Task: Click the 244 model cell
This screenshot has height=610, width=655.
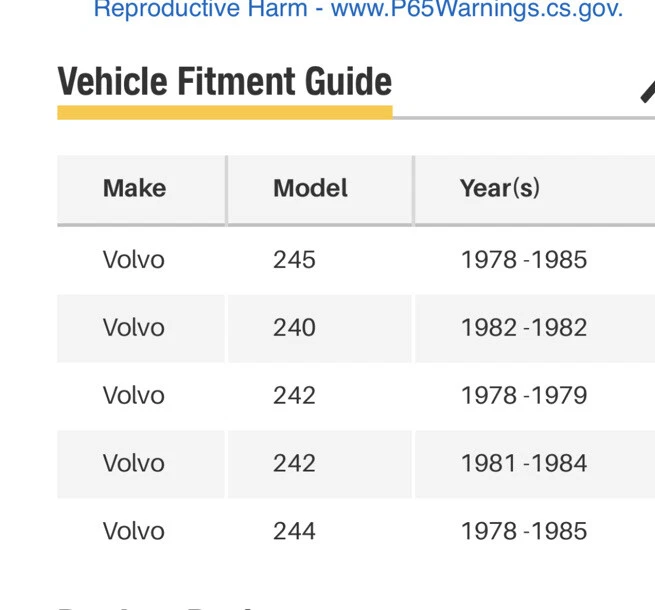Action: pyautogui.click(x=294, y=531)
